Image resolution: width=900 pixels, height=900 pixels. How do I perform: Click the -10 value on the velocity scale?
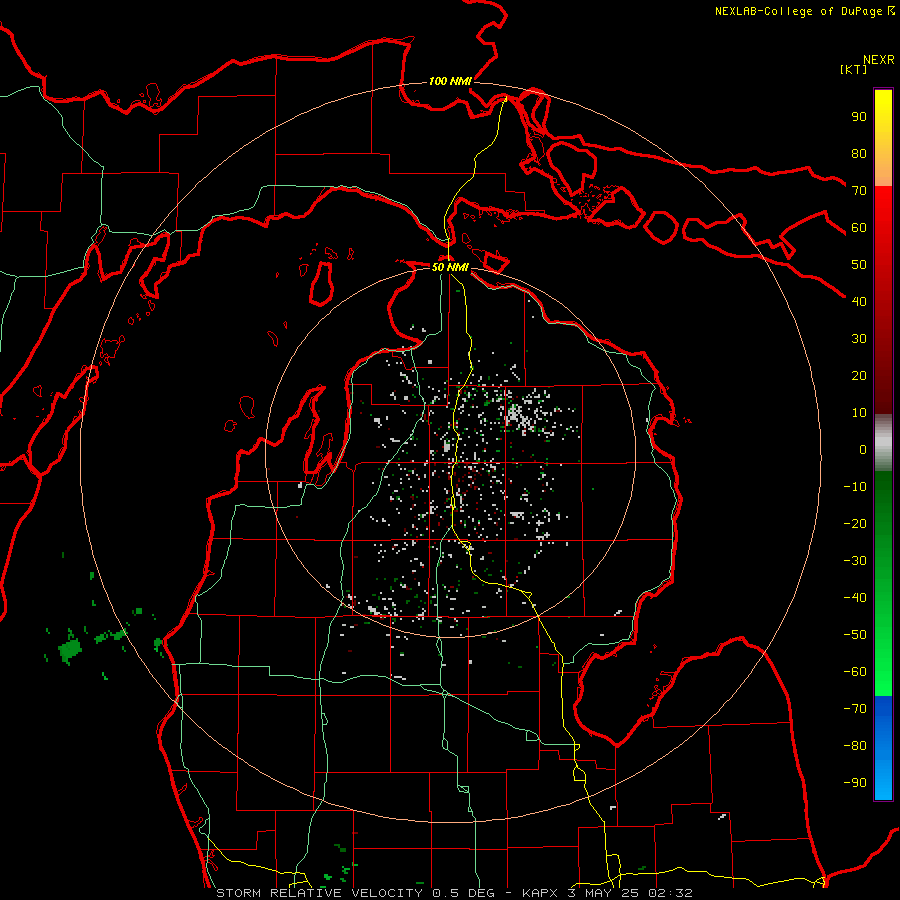click(855, 487)
